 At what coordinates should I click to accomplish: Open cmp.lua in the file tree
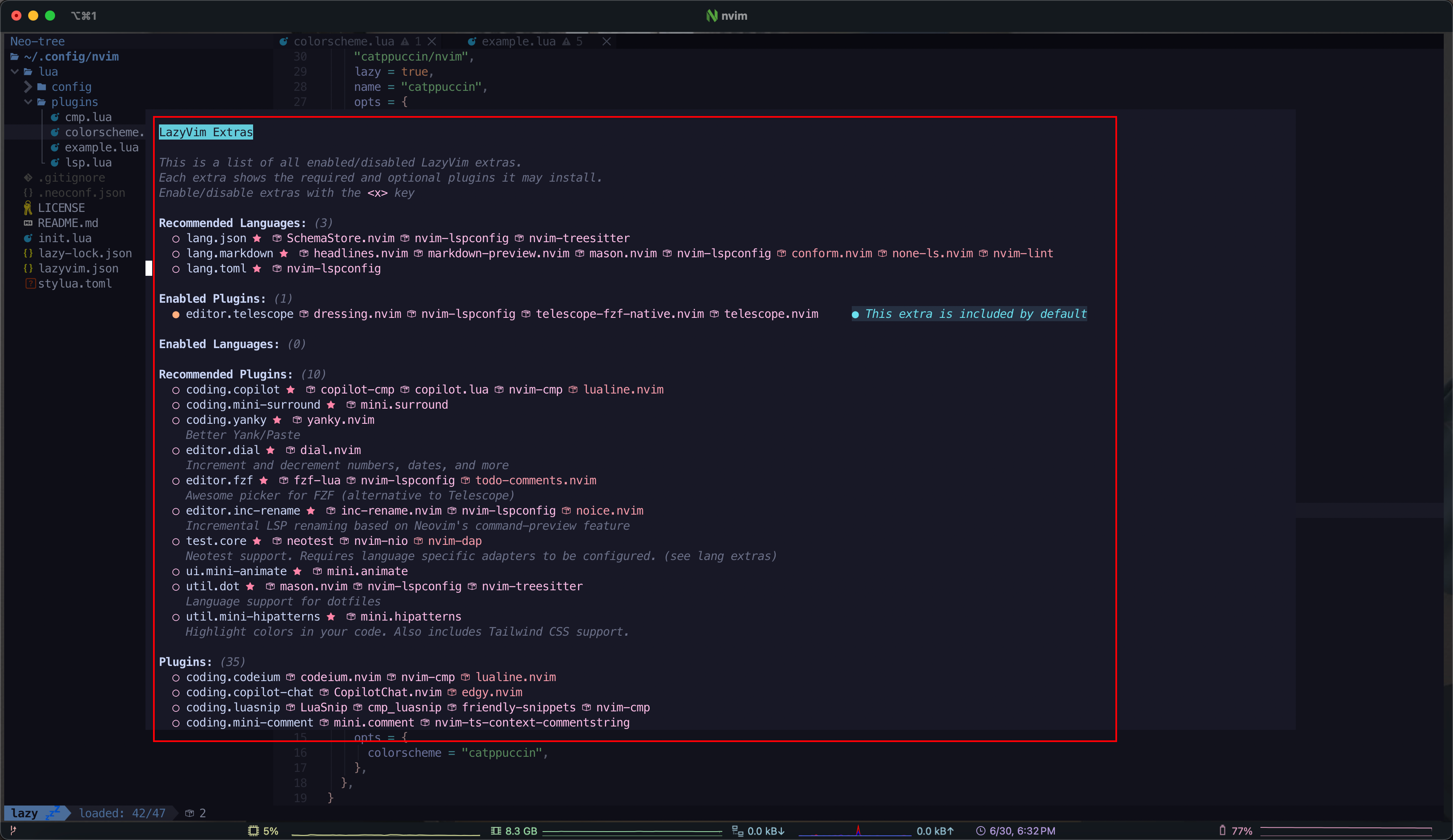coord(88,117)
